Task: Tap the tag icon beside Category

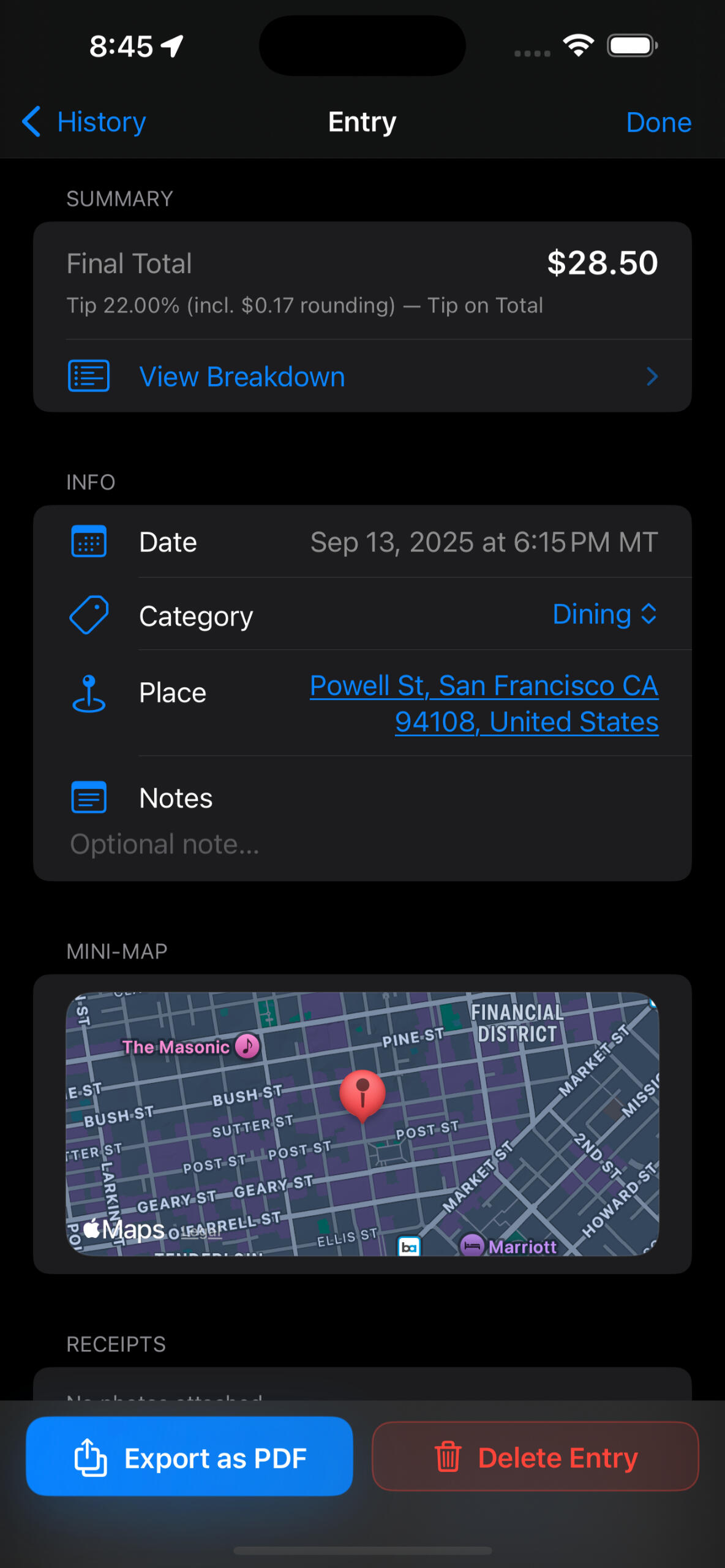Action: pos(89,615)
